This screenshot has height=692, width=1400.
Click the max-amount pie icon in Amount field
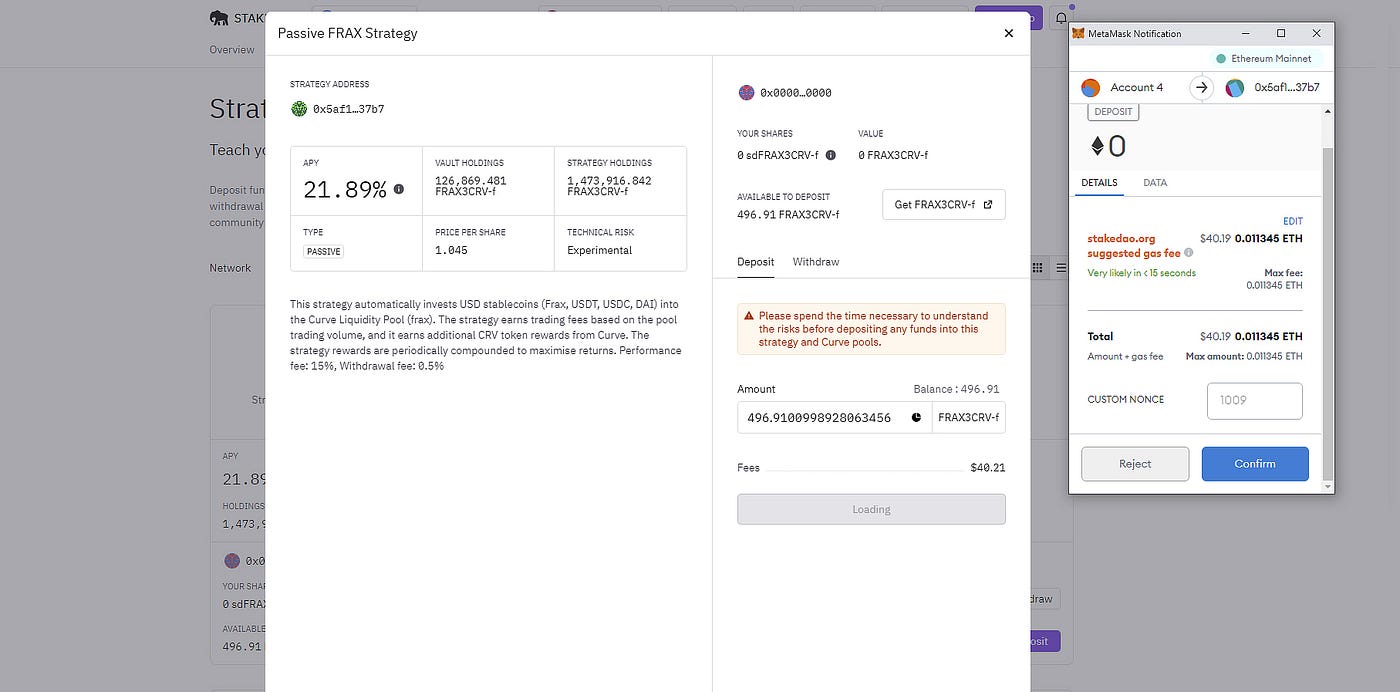tap(916, 418)
